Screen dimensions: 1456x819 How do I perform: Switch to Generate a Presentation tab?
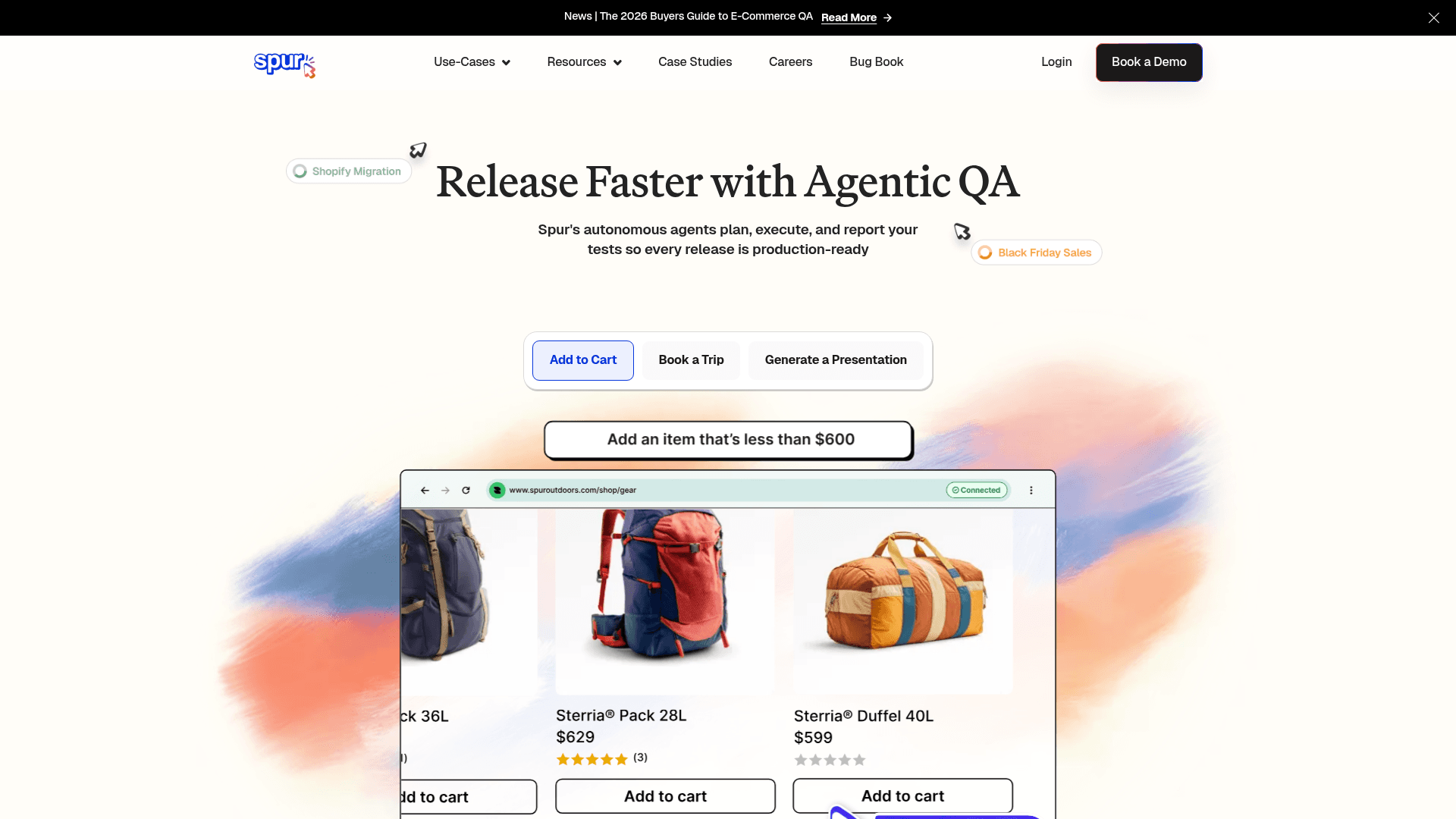[836, 360]
